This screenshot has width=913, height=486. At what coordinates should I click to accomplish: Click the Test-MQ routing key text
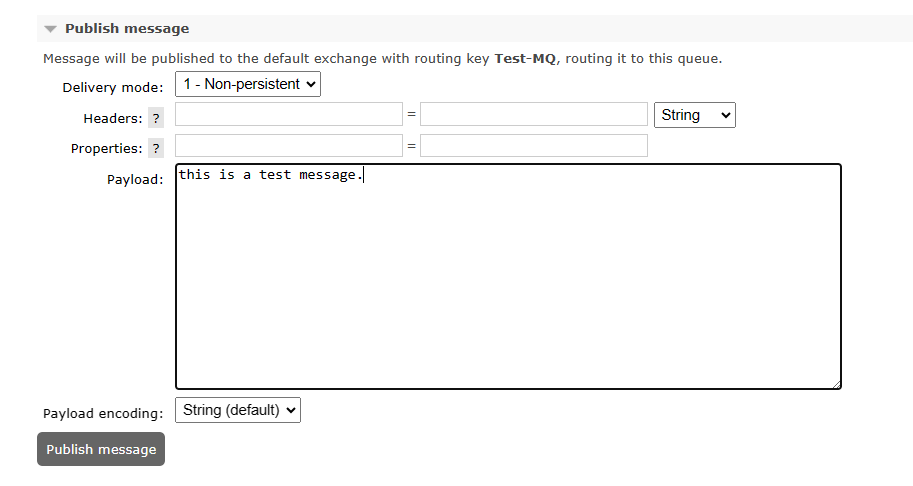click(525, 59)
